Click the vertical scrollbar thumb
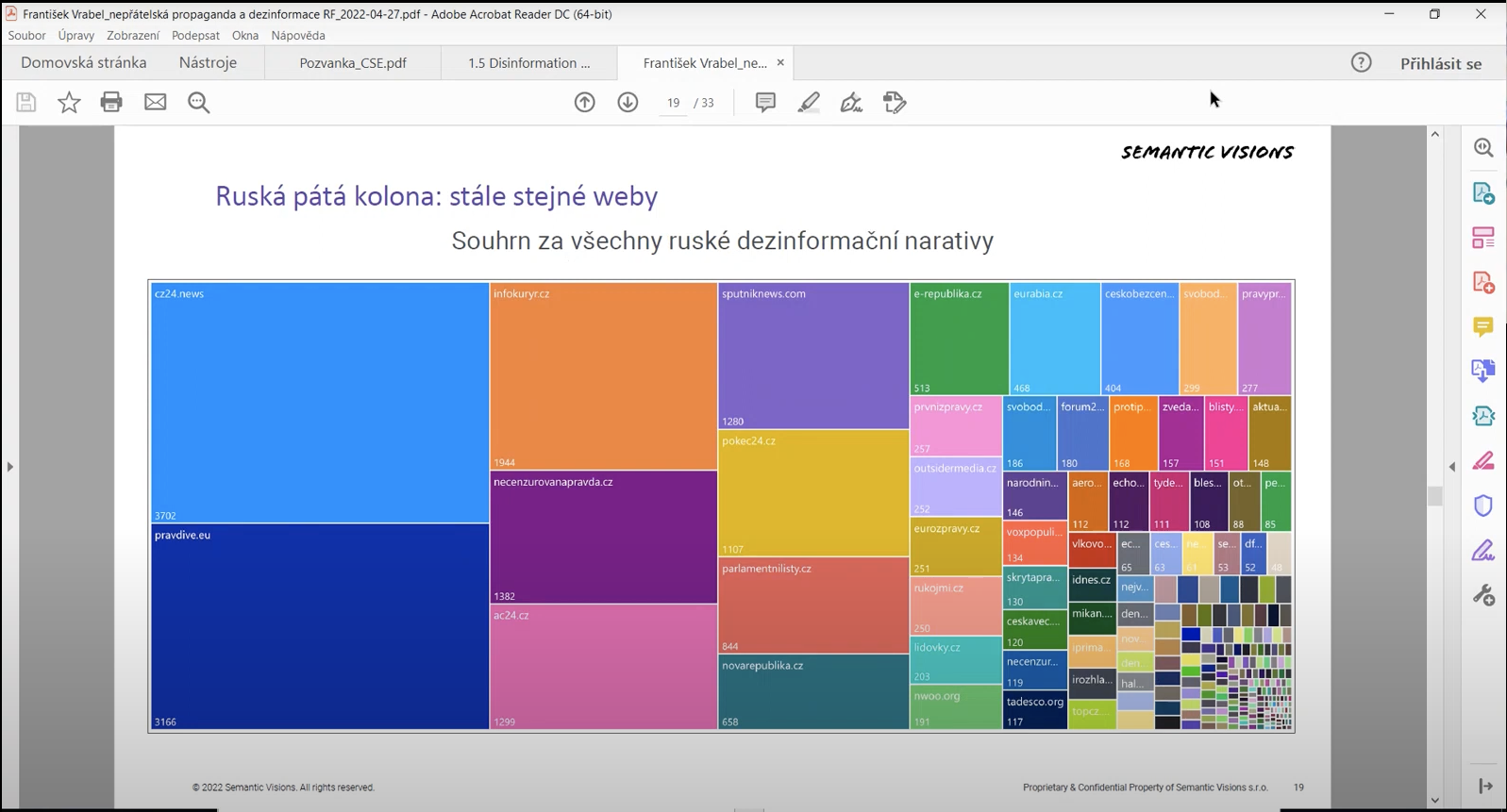Image resolution: width=1507 pixels, height=812 pixels. coord(1435,496)
